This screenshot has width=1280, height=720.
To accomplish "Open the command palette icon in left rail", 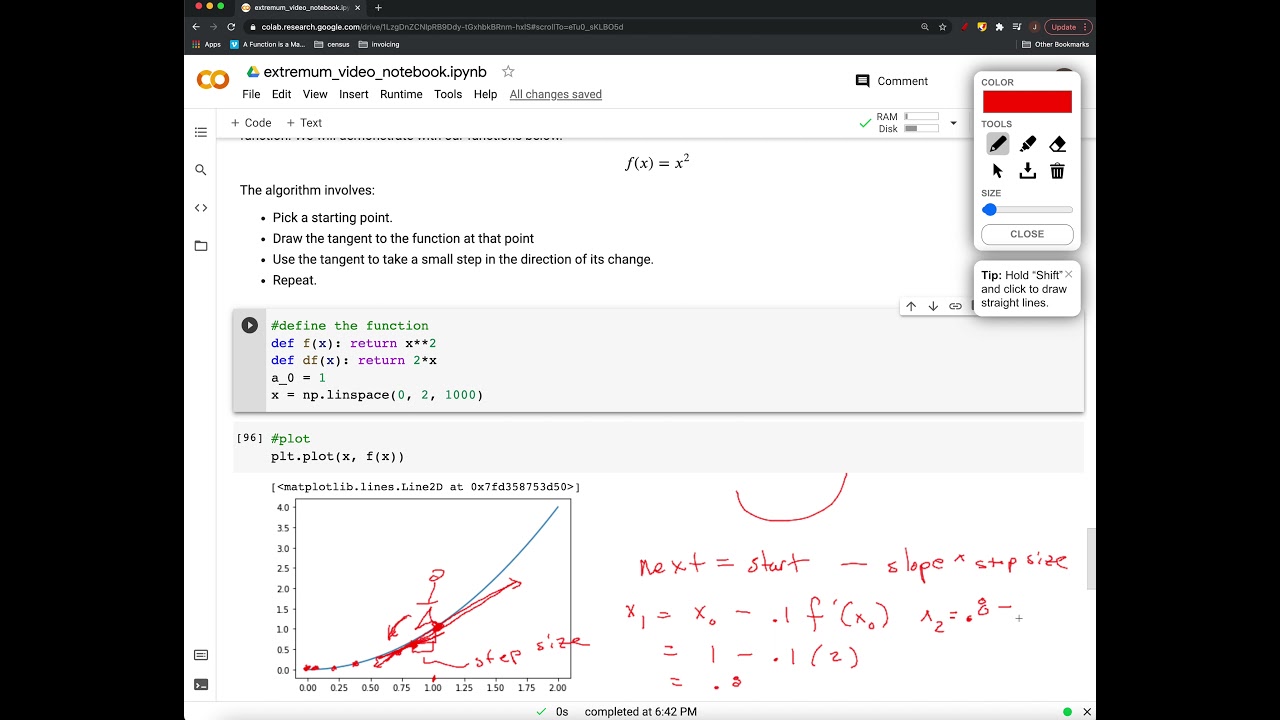I will (x=201, y=655).
